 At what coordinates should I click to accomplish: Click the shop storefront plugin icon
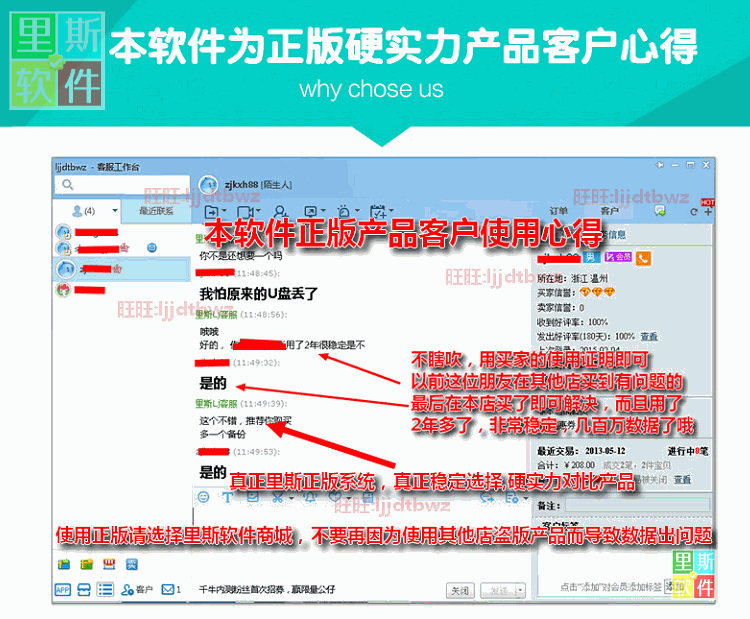[109, 564]
